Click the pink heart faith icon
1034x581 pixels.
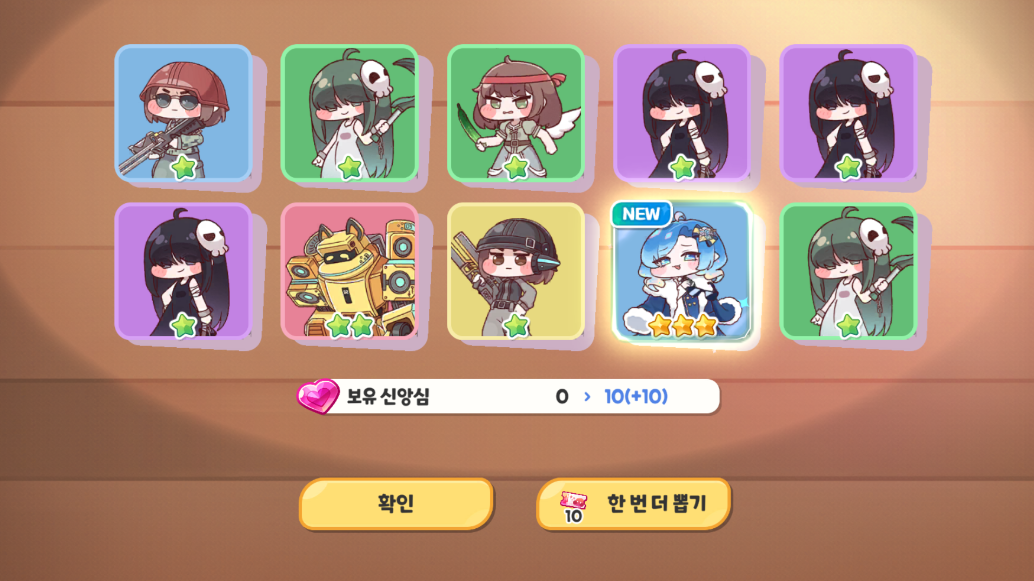coord(318,396)
